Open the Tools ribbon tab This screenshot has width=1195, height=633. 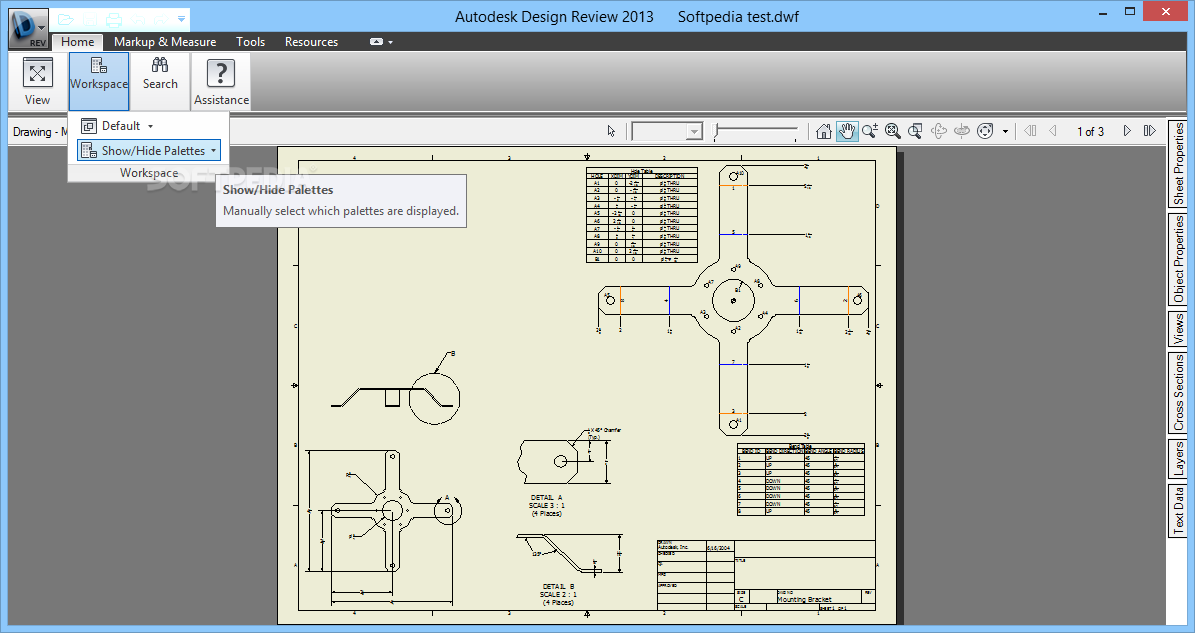(x=250, y=42)
